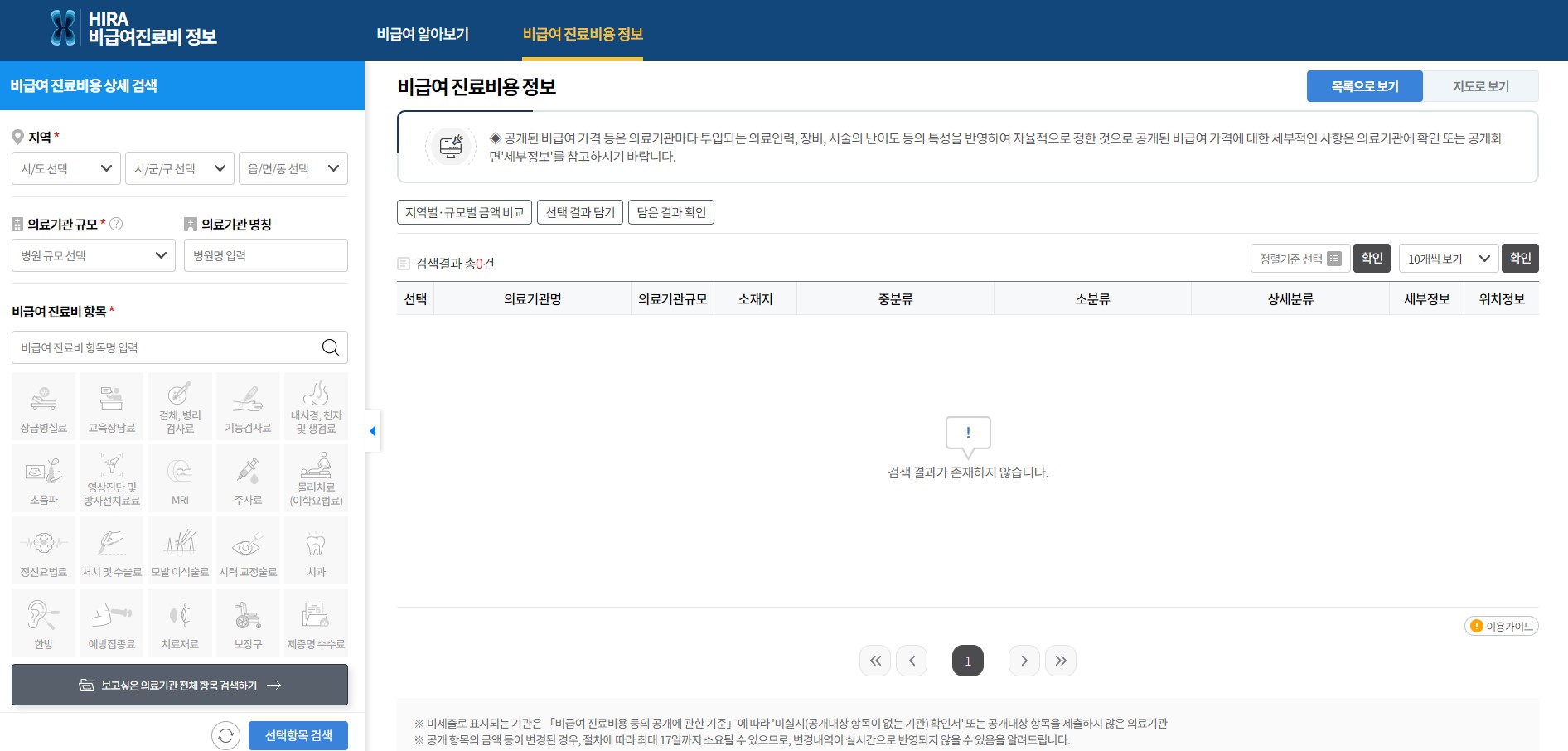Keep 목록으로 보기 list view selected

pyautogui.click(x=1364, y=85)
